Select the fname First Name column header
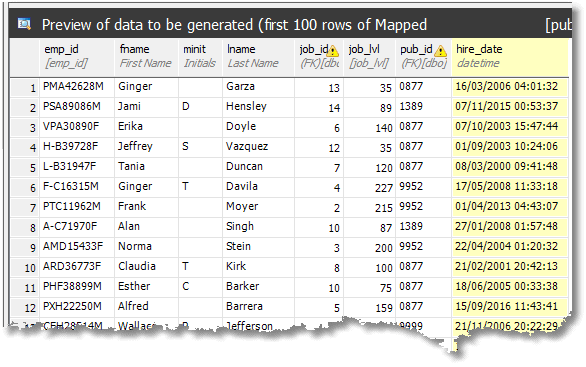The height and width of the screenshot is (367, 586). click(146, 58)
